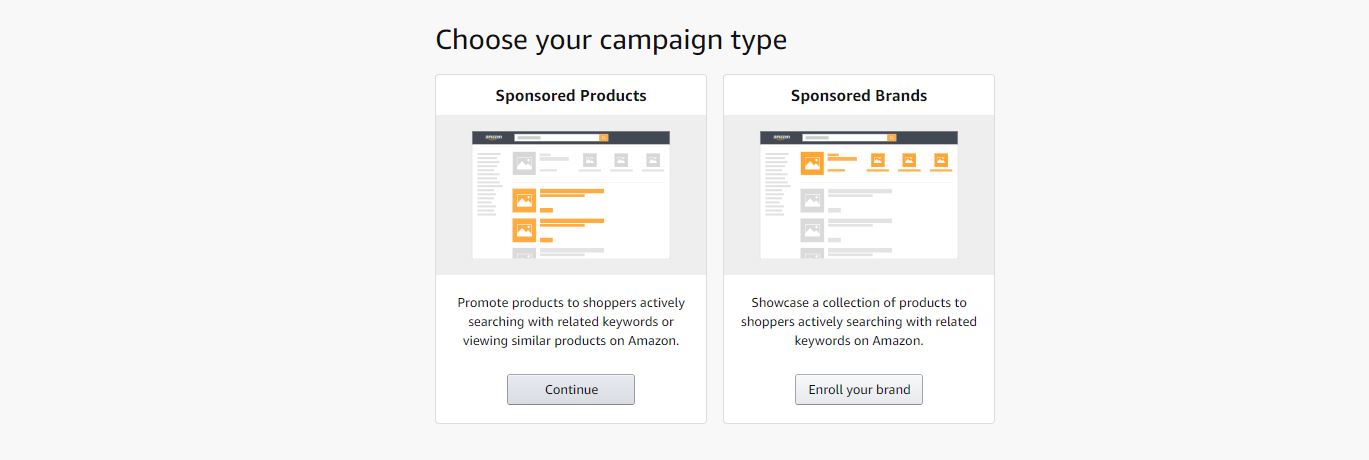Click the Amazon logo in Sponsored Brands preview
This screenshot has height=460, width=1369.
tap(781, 137)
